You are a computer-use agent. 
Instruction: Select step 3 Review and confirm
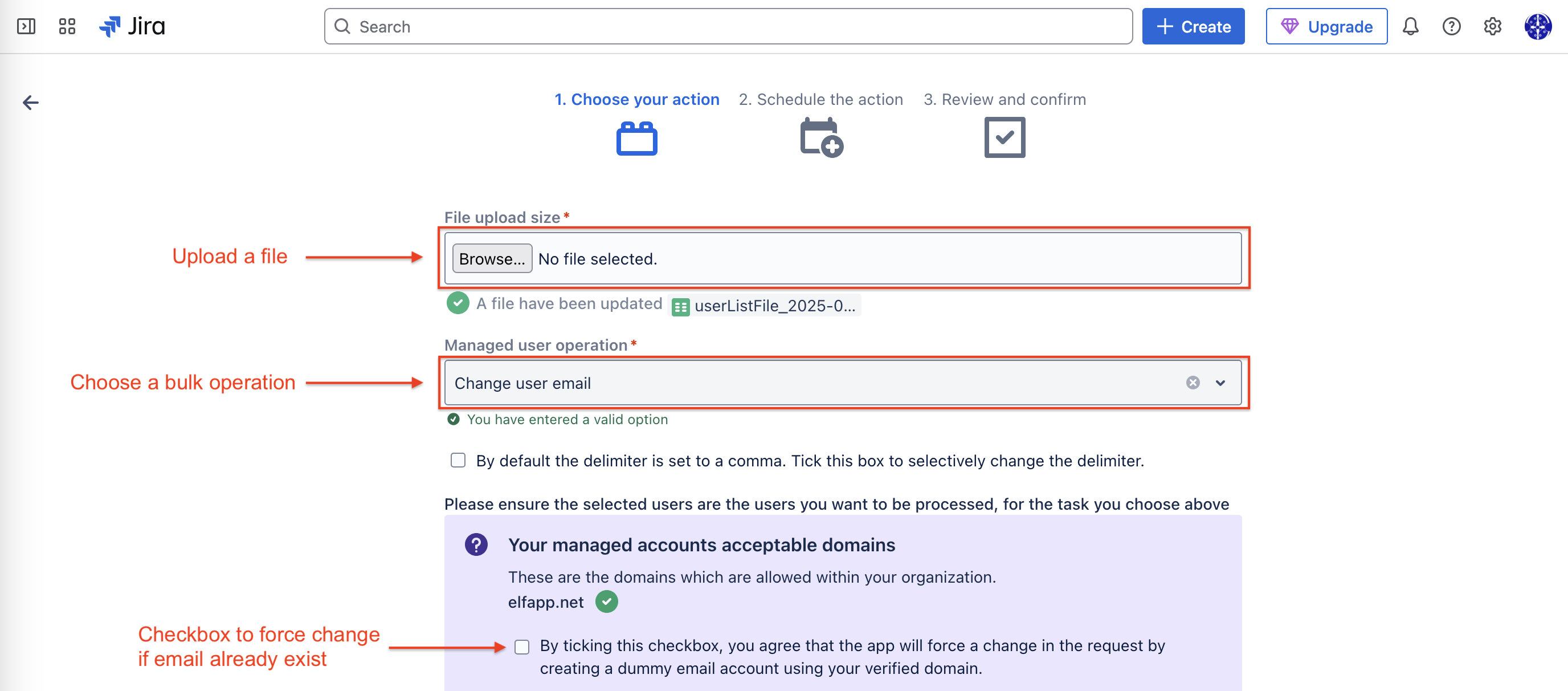pyautogui.click(x=1004, y=99)
